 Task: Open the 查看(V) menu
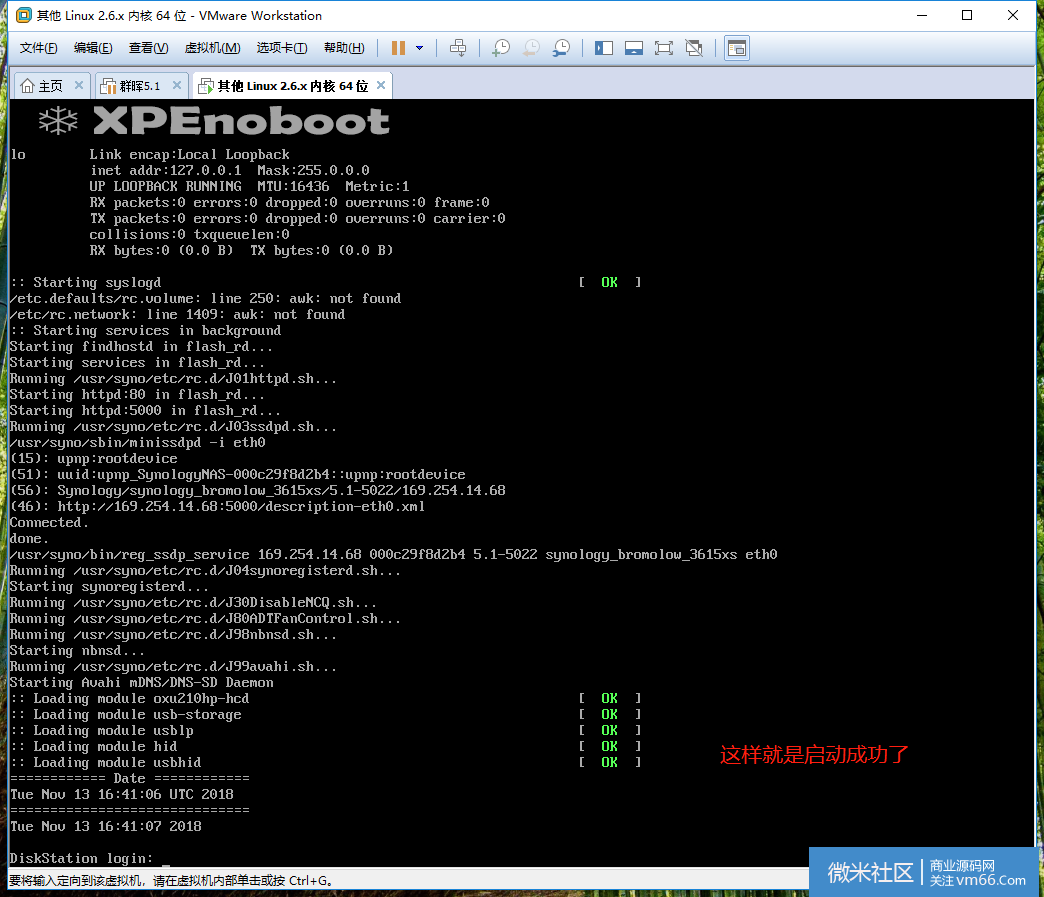coord(148,48)
